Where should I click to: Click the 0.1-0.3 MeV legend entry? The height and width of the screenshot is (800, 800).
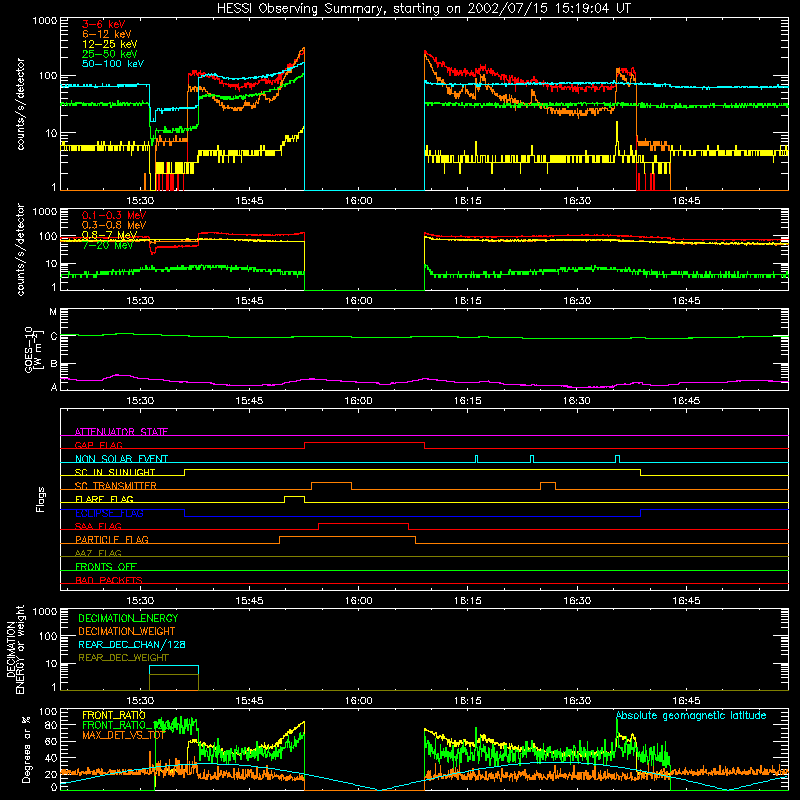(114, 215)
